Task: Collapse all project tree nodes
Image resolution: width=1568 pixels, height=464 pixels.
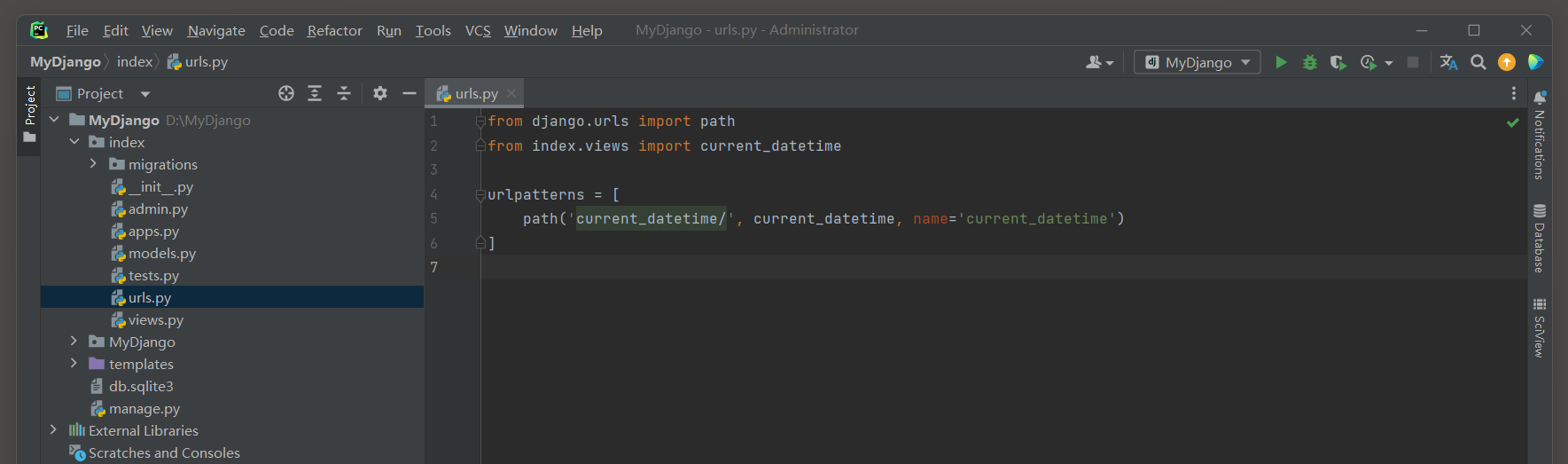Action: (344, 93)
